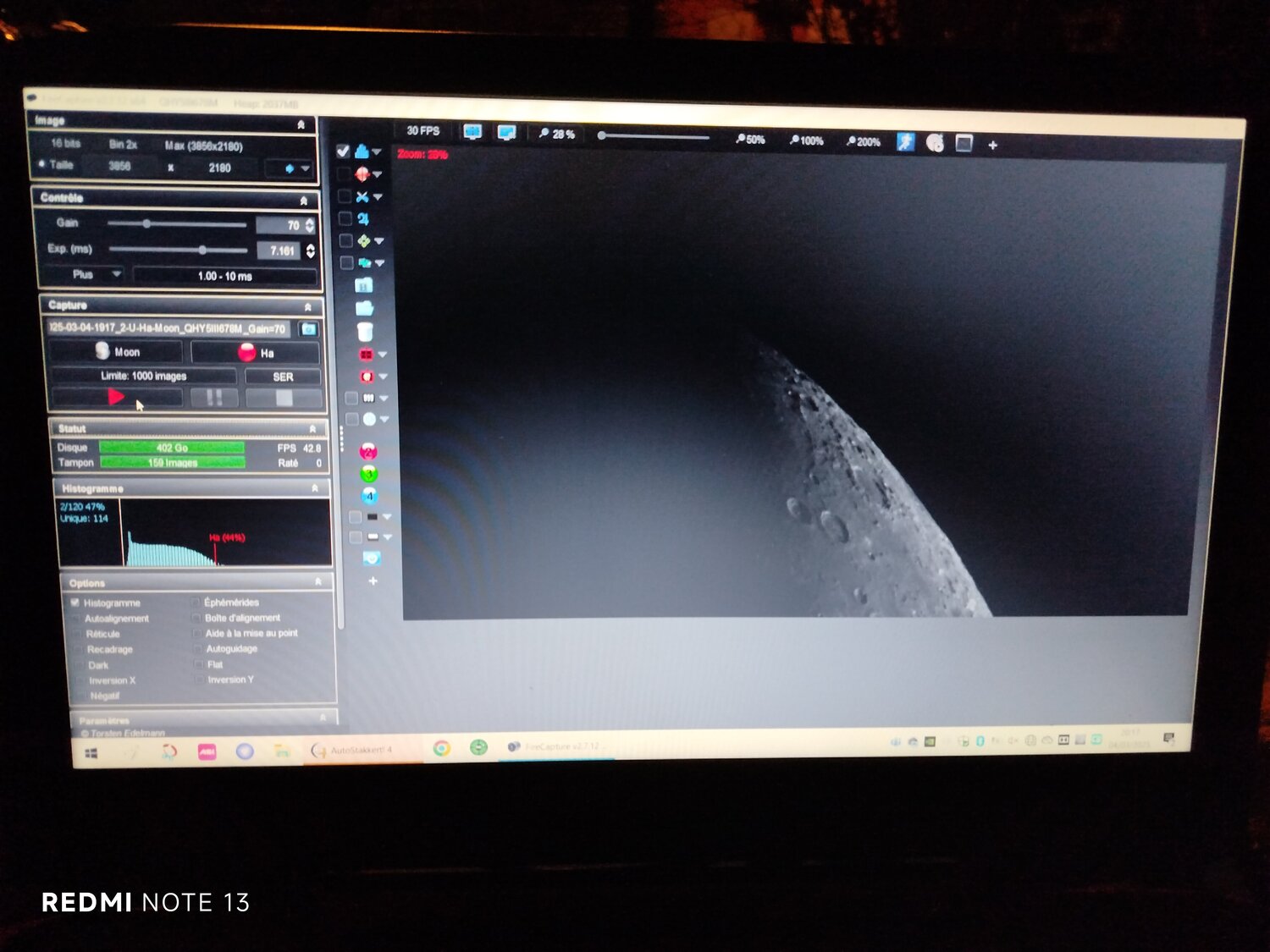Click the dark window square toolbar icon
This screenshot has width=1270, height=952.
(x=964, y=143)
